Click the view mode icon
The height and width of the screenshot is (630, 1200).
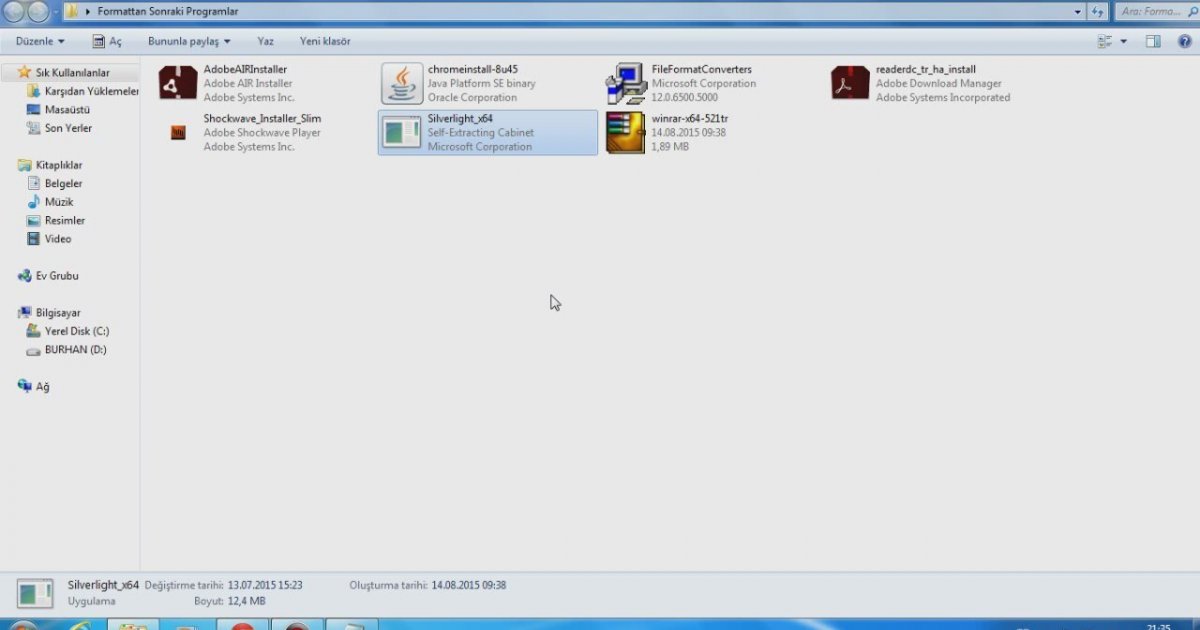1105,41
